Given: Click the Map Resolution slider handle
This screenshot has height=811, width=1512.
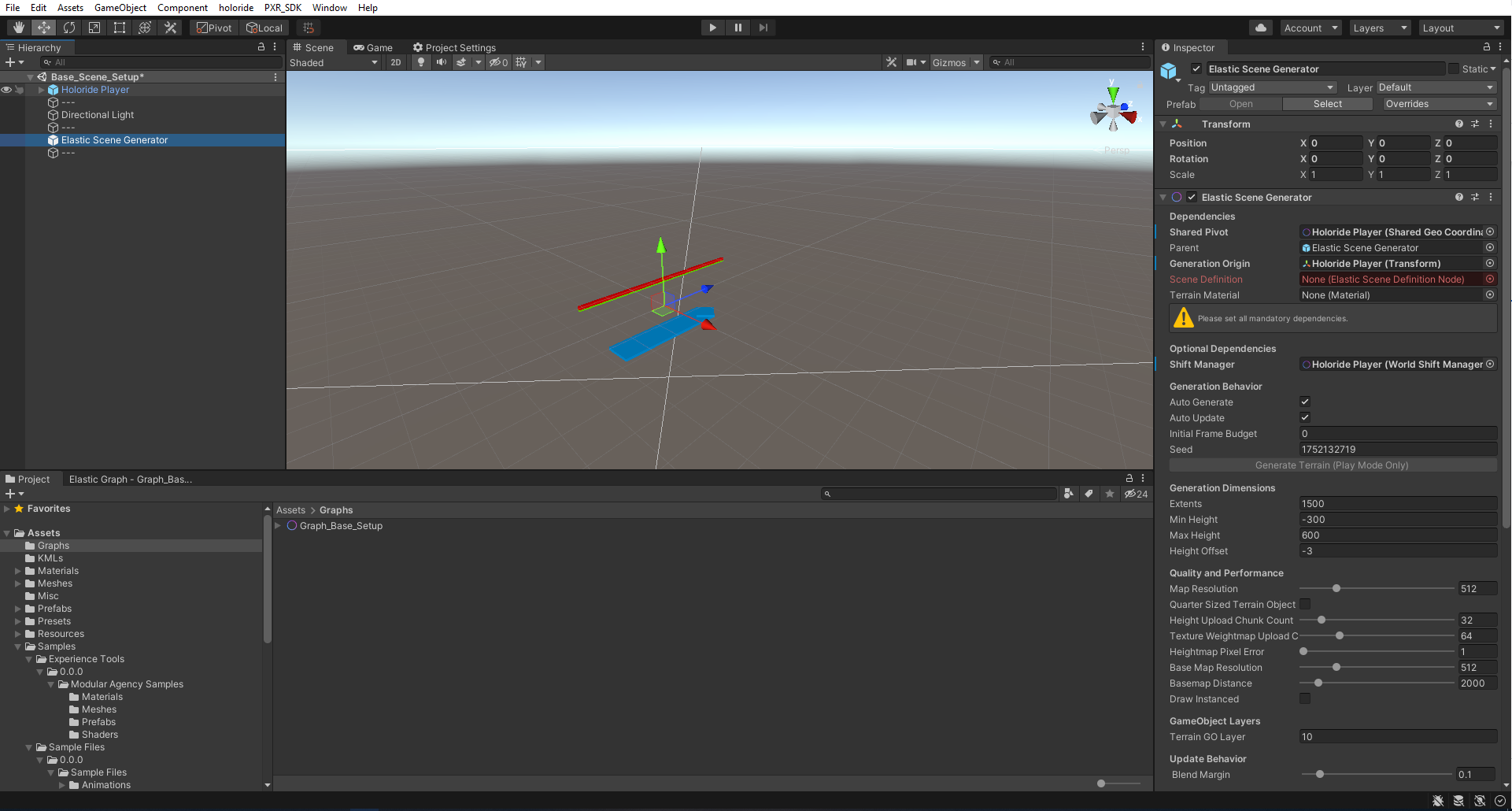Looking at the screenshot, I should (1336, 588).
